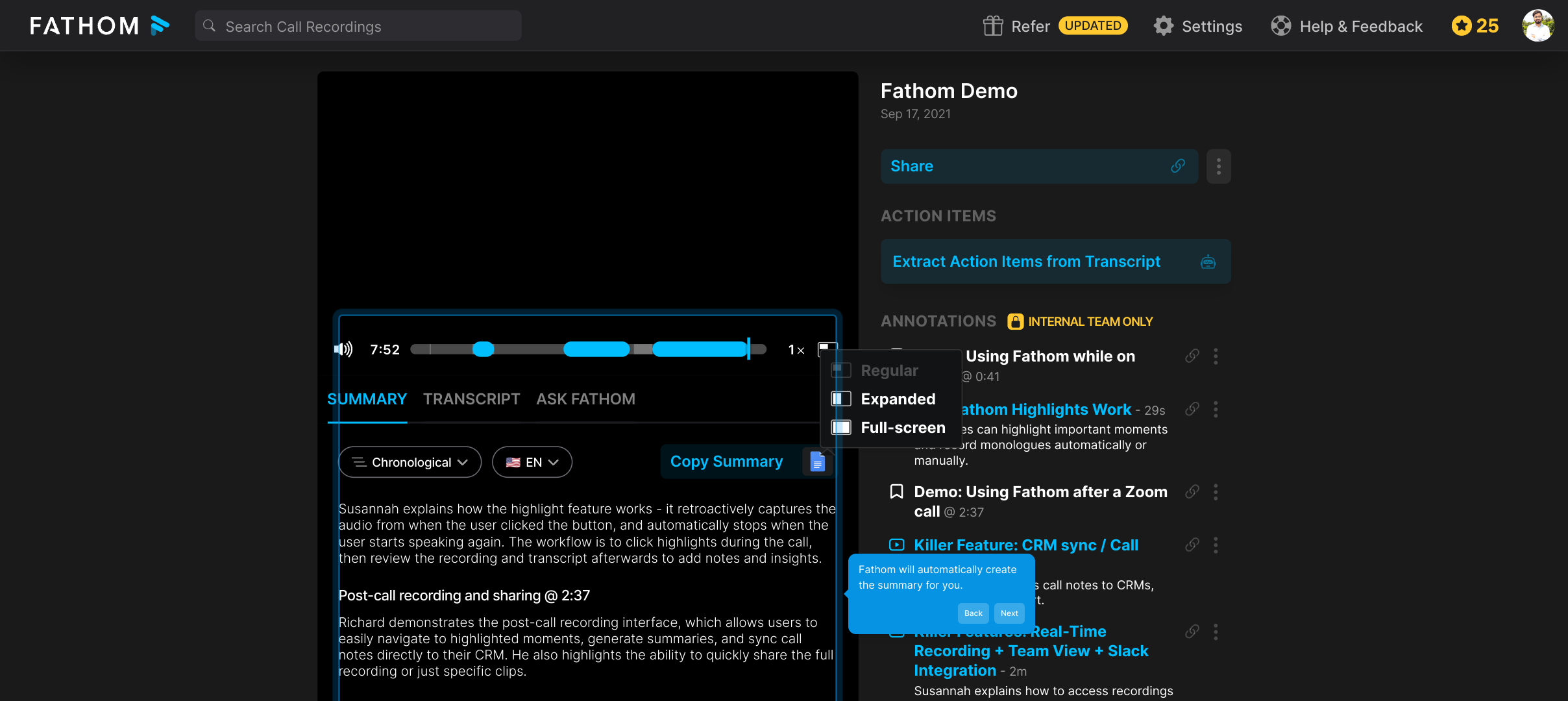The width and height of the screenshot is (1568, 701).
Task: Click heading Post-call recording and sharing @ 2:37
Action: point(464,595)
